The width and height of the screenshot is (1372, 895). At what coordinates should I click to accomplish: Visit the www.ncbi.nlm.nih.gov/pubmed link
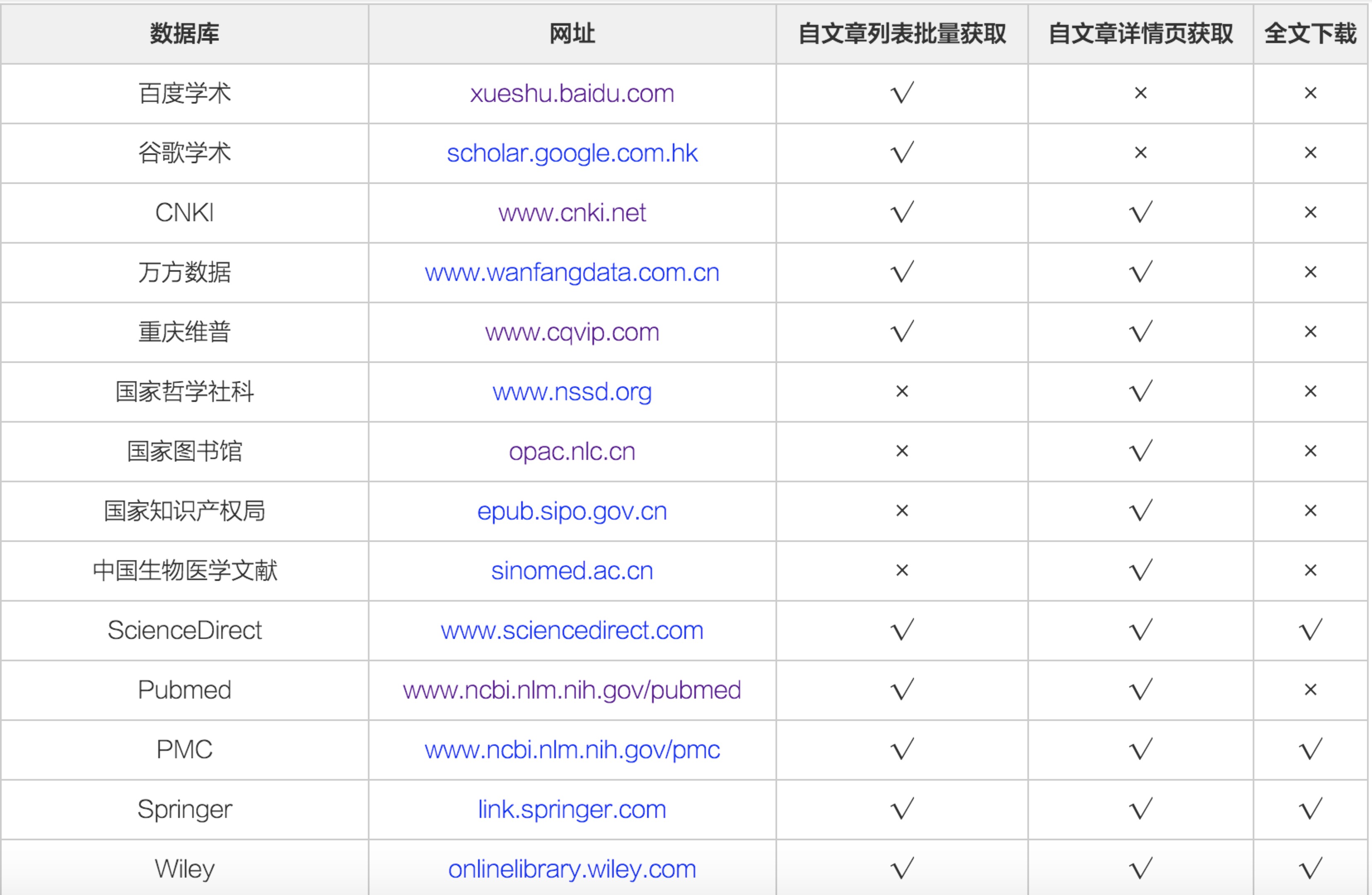[572, 690]
